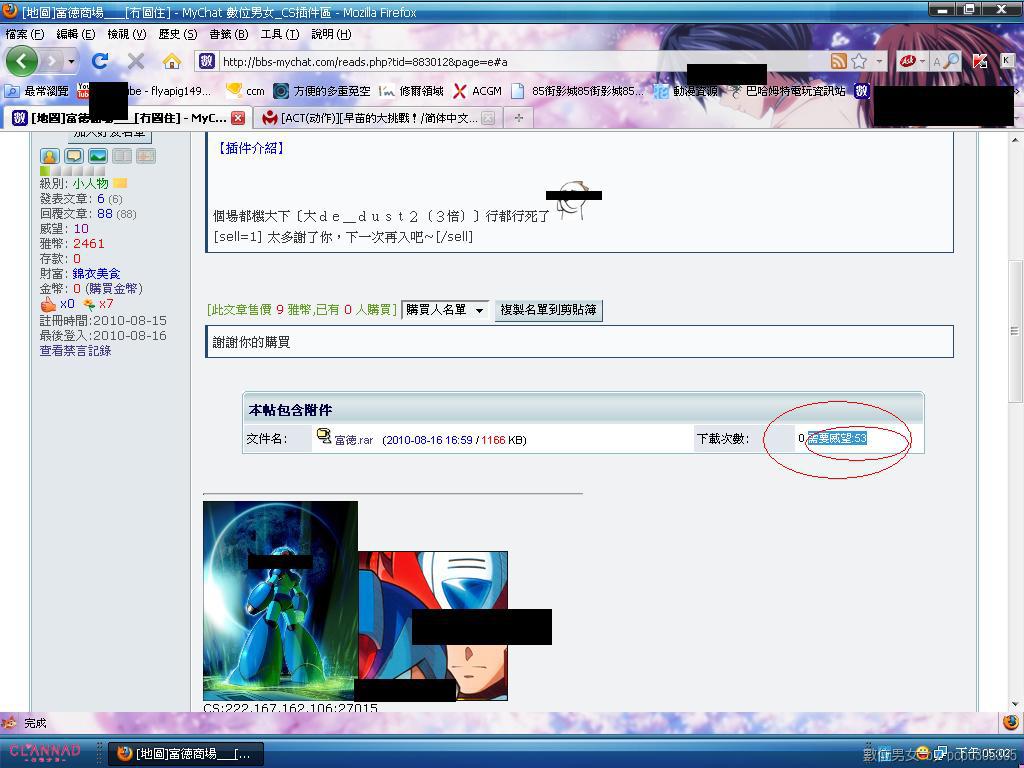Open the 修爾領域 bookmark
The height and width of the screenshot is (768, 1024).
(x=411, y=91)
